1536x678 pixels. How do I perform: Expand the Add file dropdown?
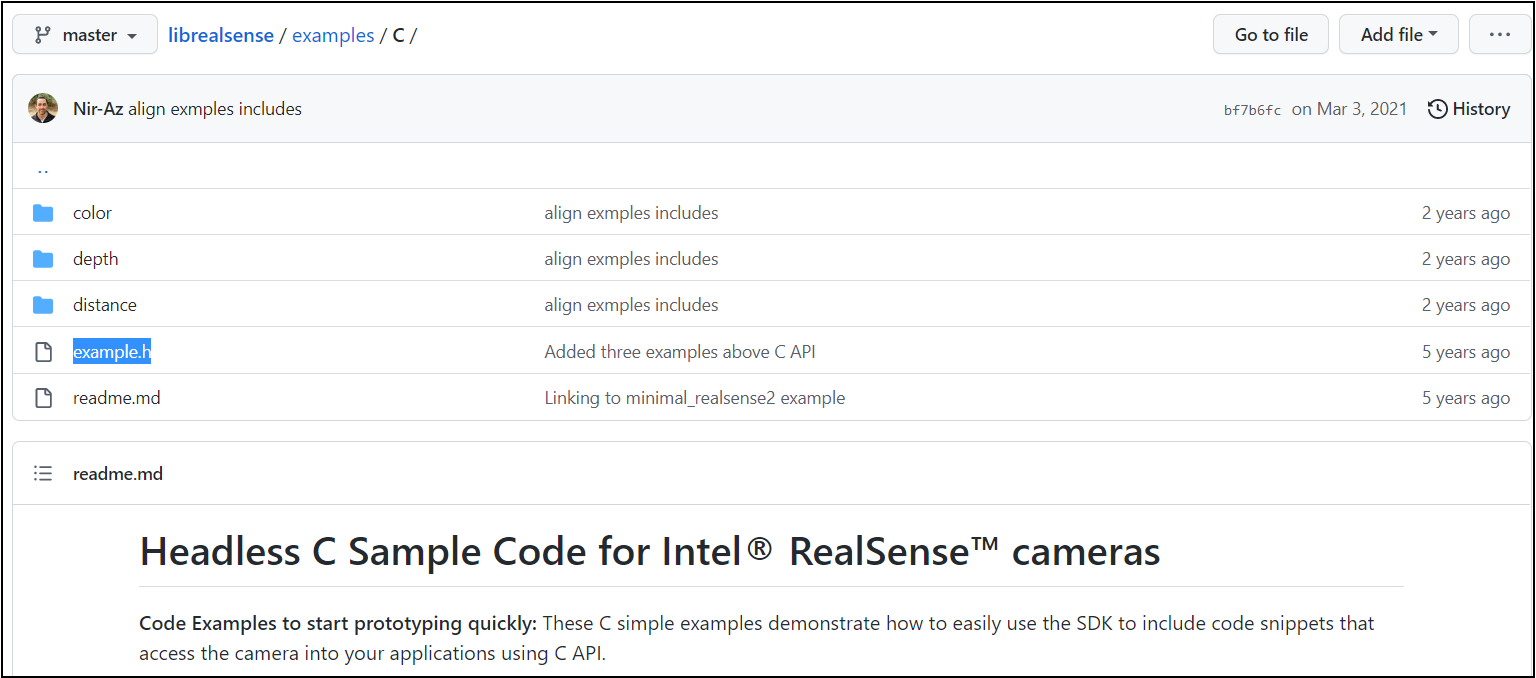(x=1398, y=33)
